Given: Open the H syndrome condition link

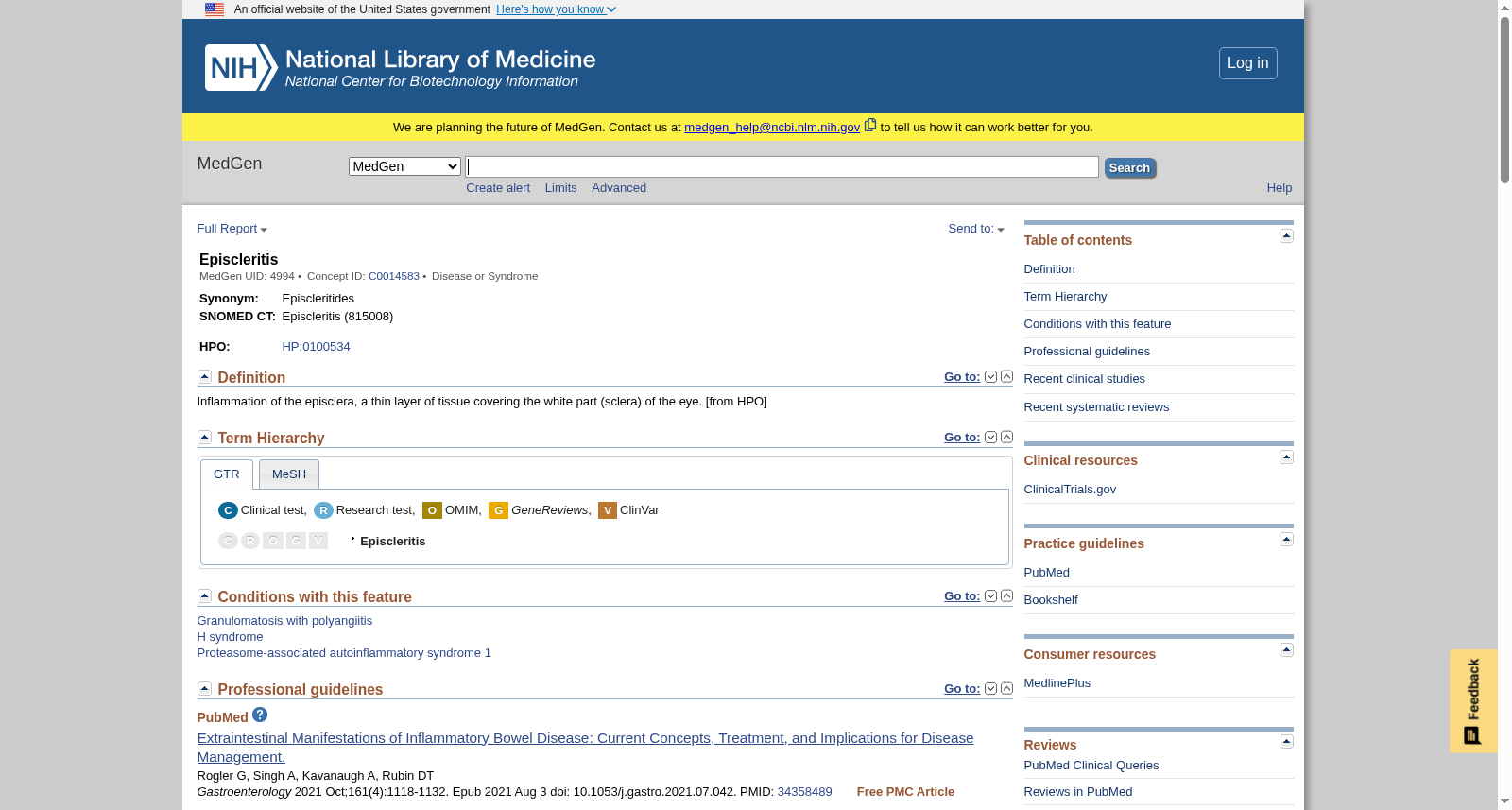Looking at the screenshot, I should [230, 637].
